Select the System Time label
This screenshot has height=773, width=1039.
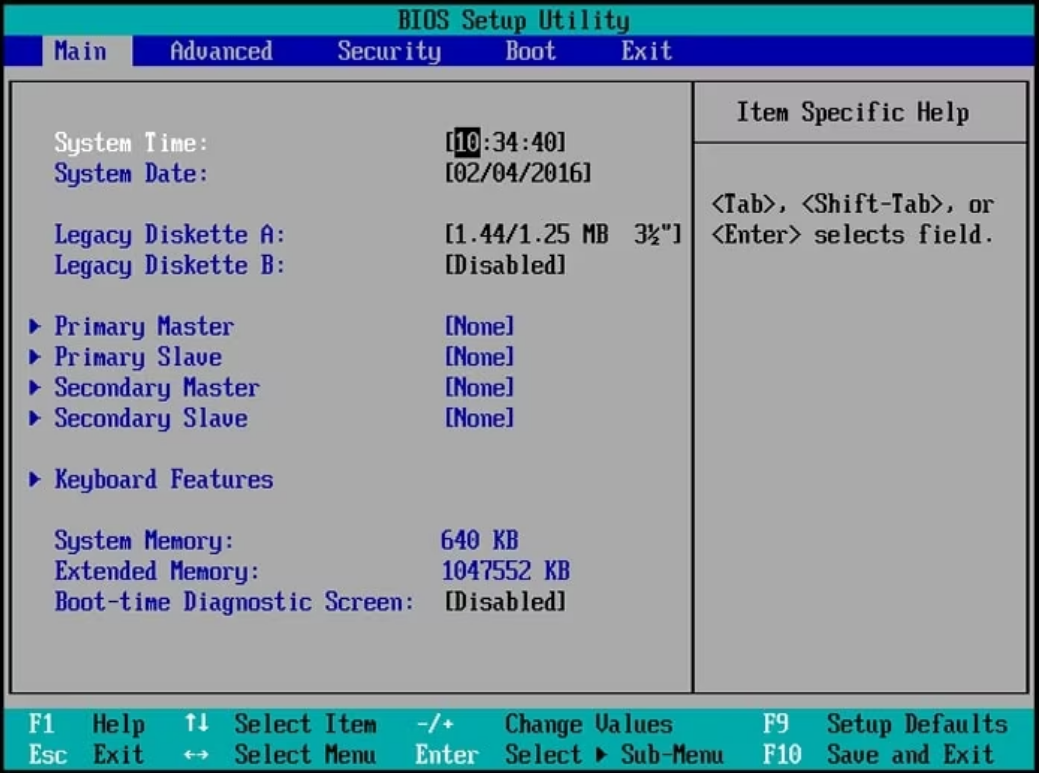(x=131, y=142)
